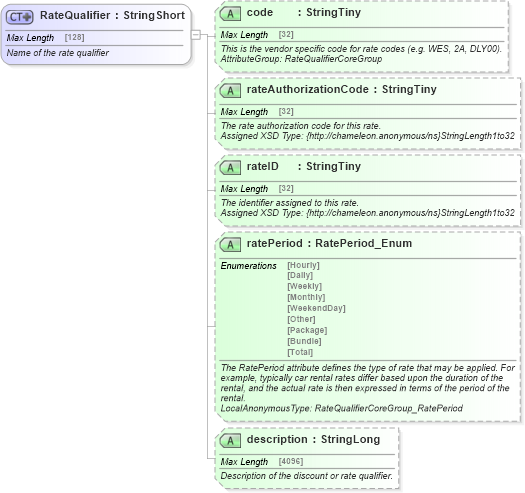Select the code : StringTiny heading

pyautogui.click(x=304, y=13)
